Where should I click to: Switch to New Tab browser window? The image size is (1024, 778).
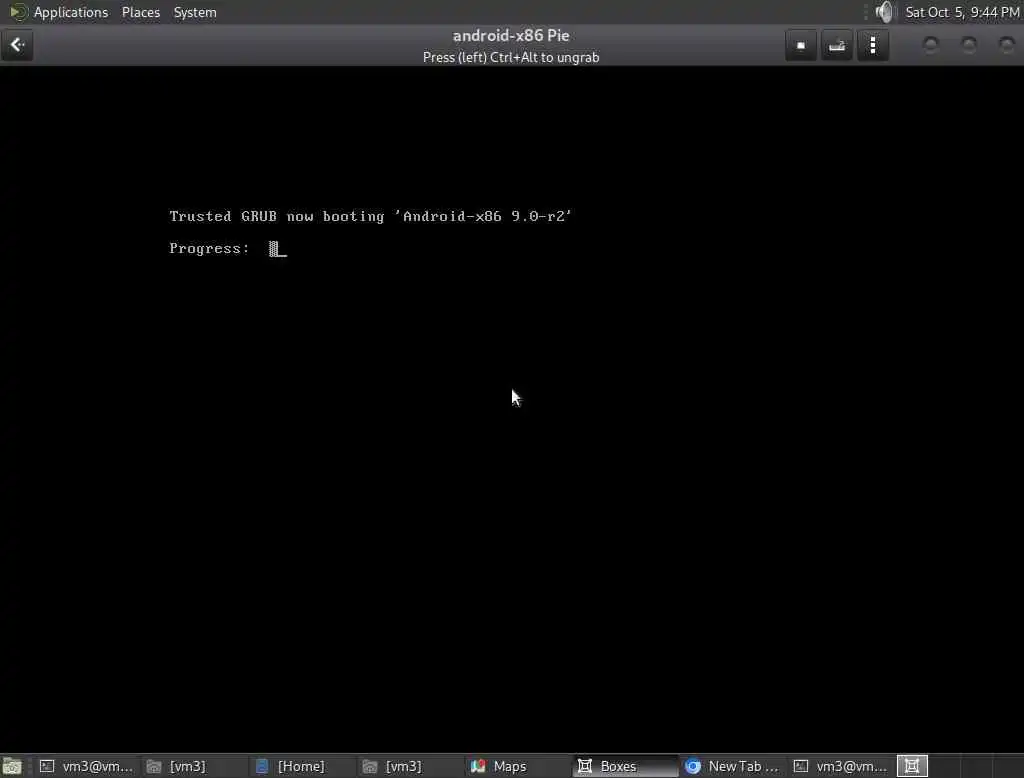click(x=731, y=766)
